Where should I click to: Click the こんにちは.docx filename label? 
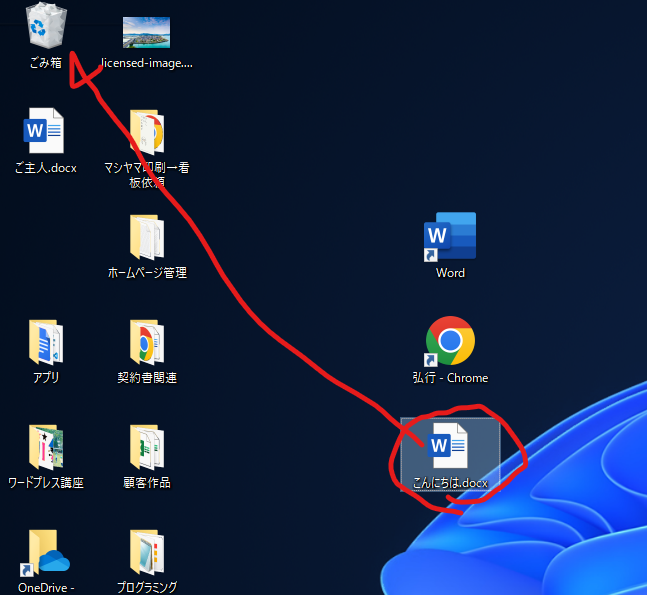tap(450, 484)
